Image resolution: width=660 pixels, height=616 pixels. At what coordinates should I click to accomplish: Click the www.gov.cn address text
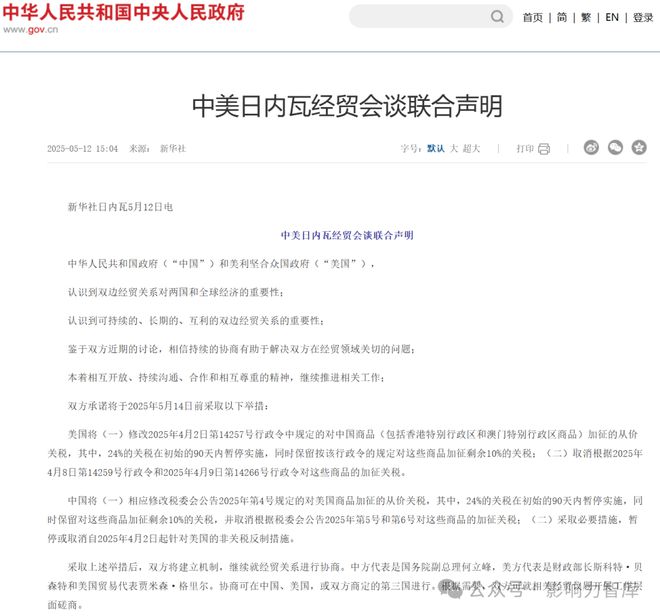pos(30,29)
